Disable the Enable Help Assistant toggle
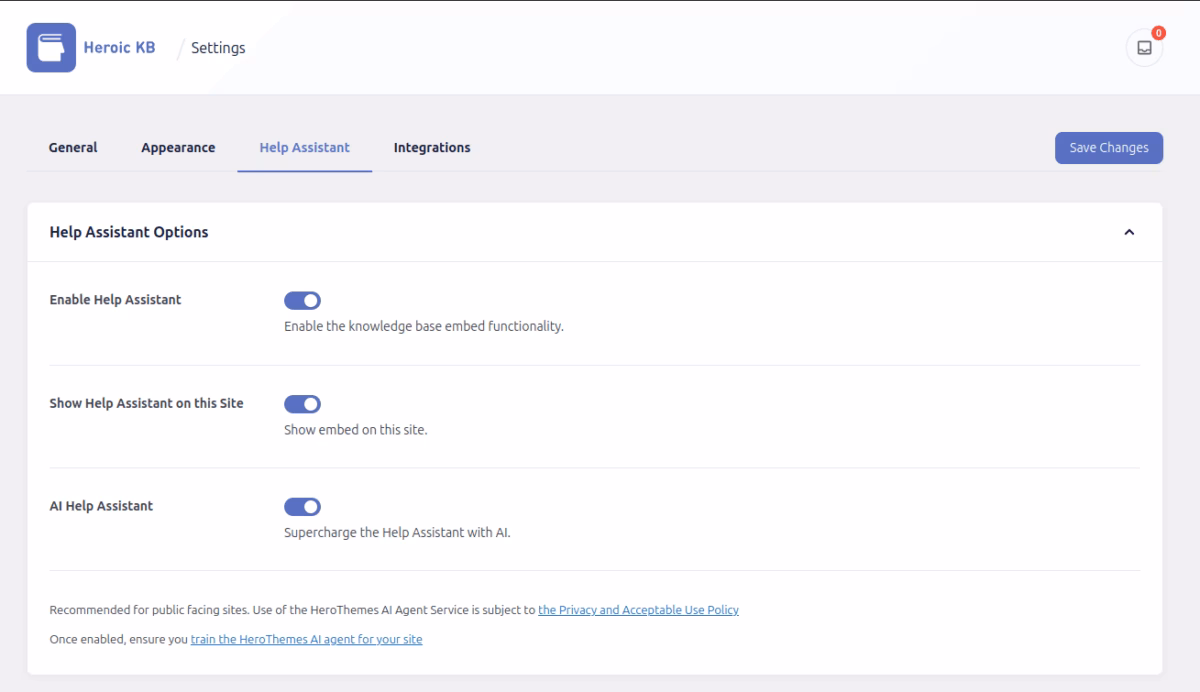Image resolution: width=1200 pixels, height=692 pixels. click(x=302, y=300)
